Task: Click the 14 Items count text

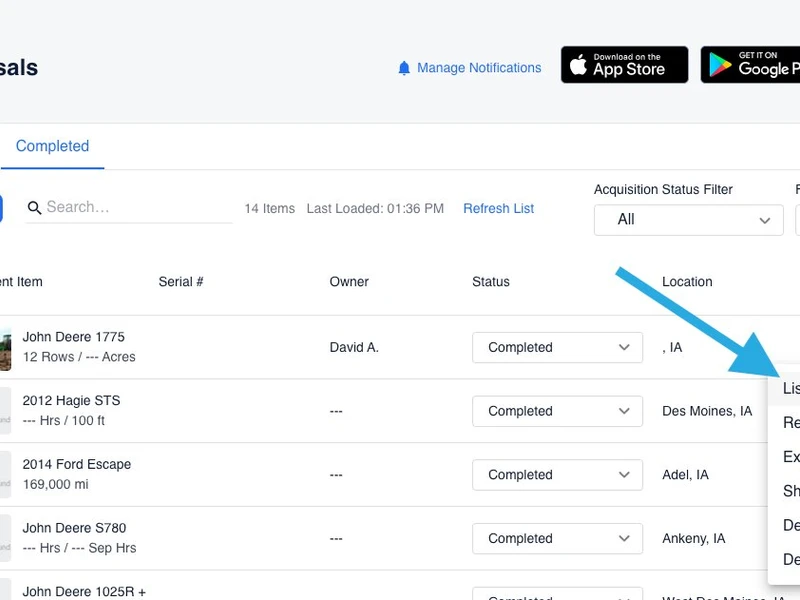Action: 269,209
